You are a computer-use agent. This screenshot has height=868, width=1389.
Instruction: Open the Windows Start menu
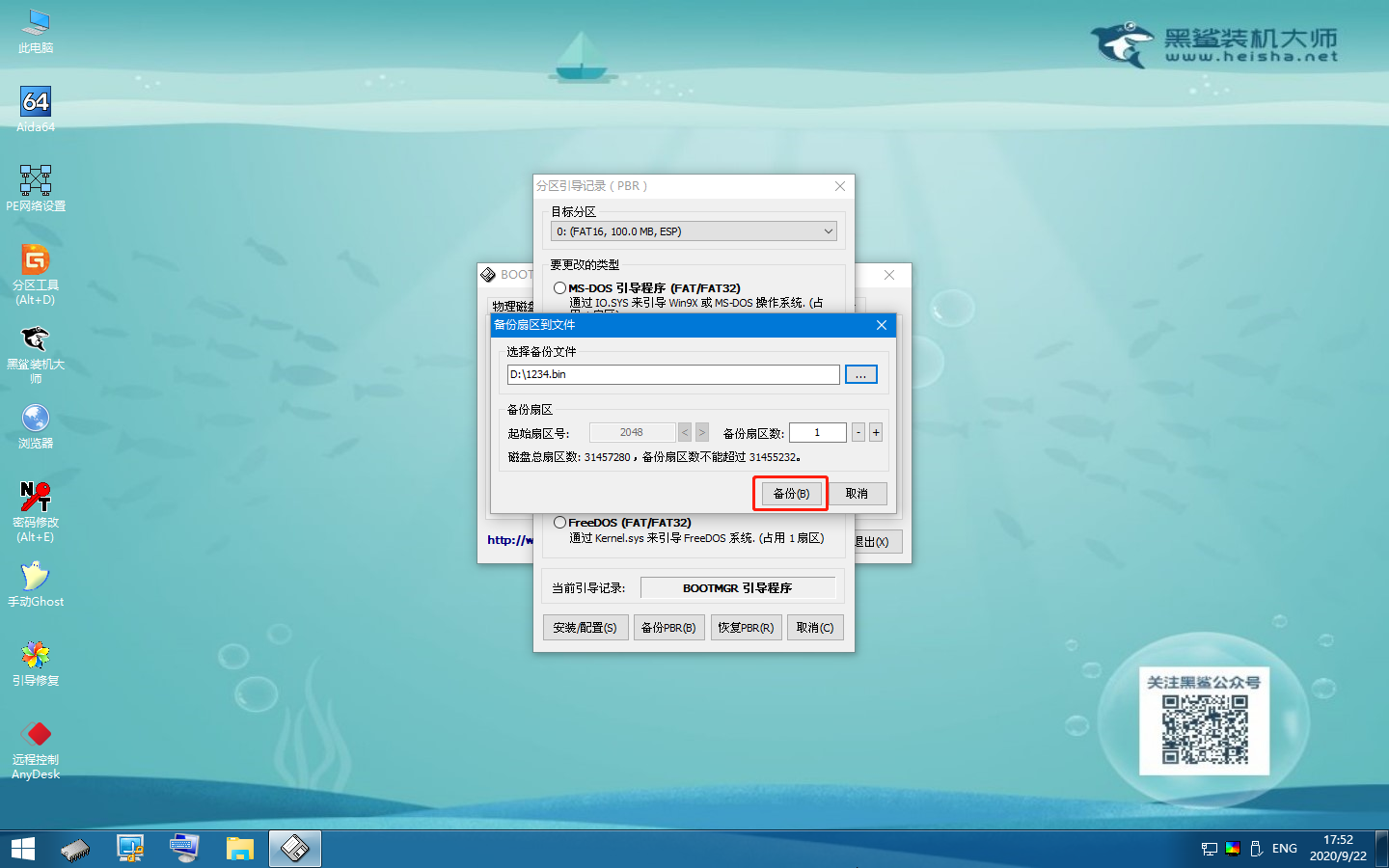tap(22, 849)
